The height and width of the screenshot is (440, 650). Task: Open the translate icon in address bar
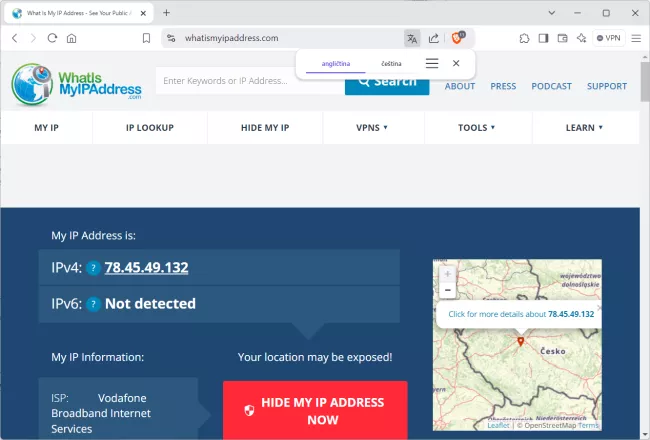[412, 38]
